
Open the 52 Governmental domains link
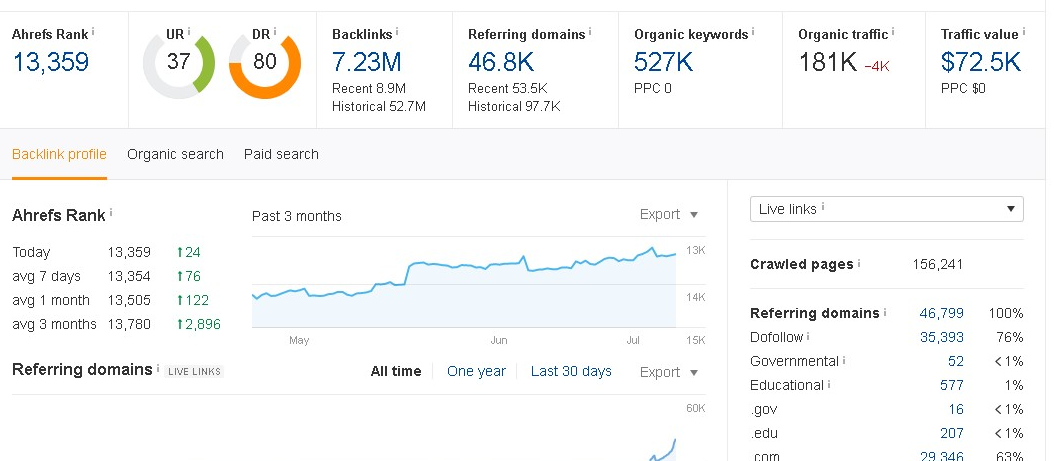(955, 361)
